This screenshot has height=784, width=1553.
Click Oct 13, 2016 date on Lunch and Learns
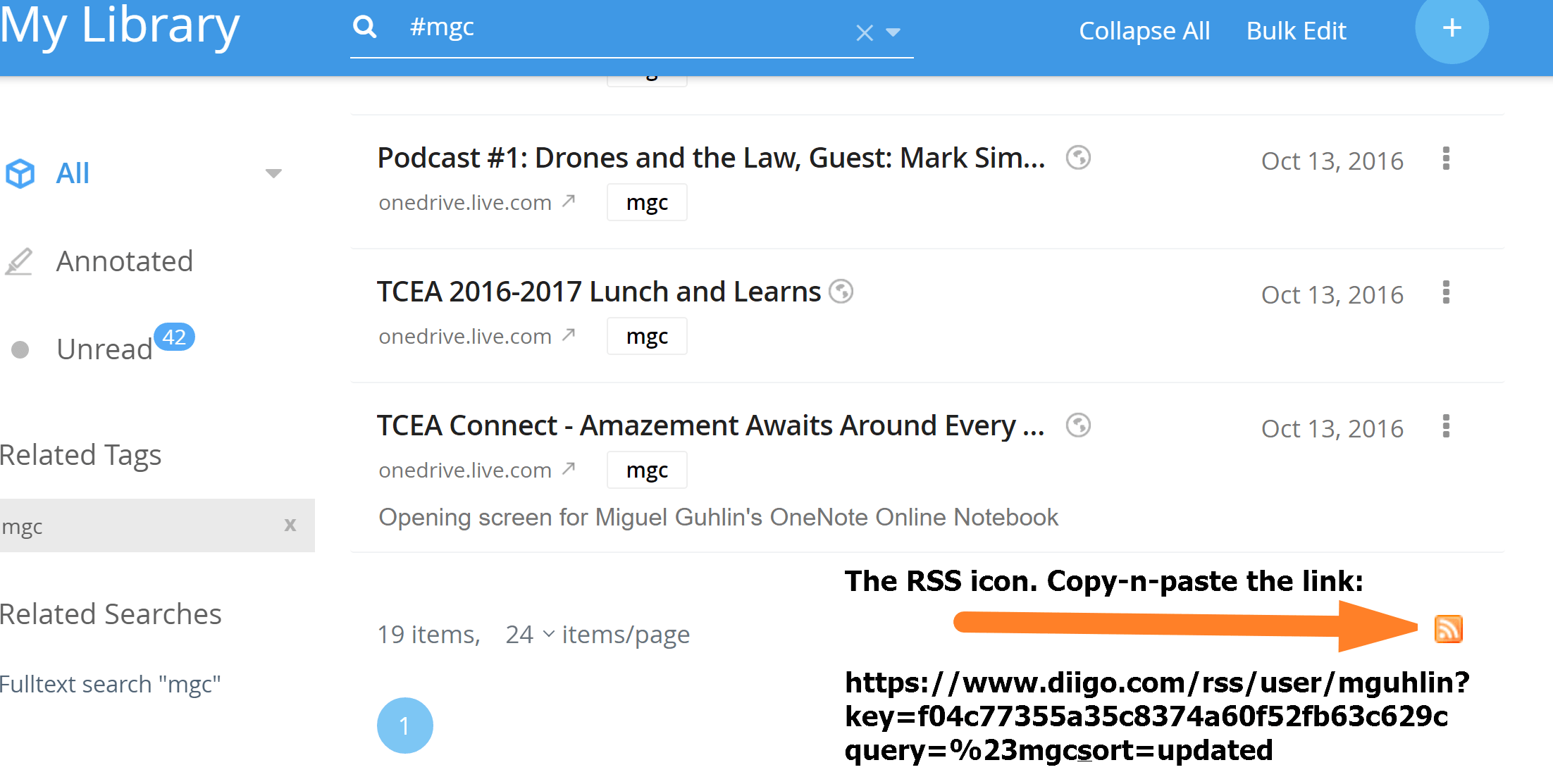tap(1332, 295)
